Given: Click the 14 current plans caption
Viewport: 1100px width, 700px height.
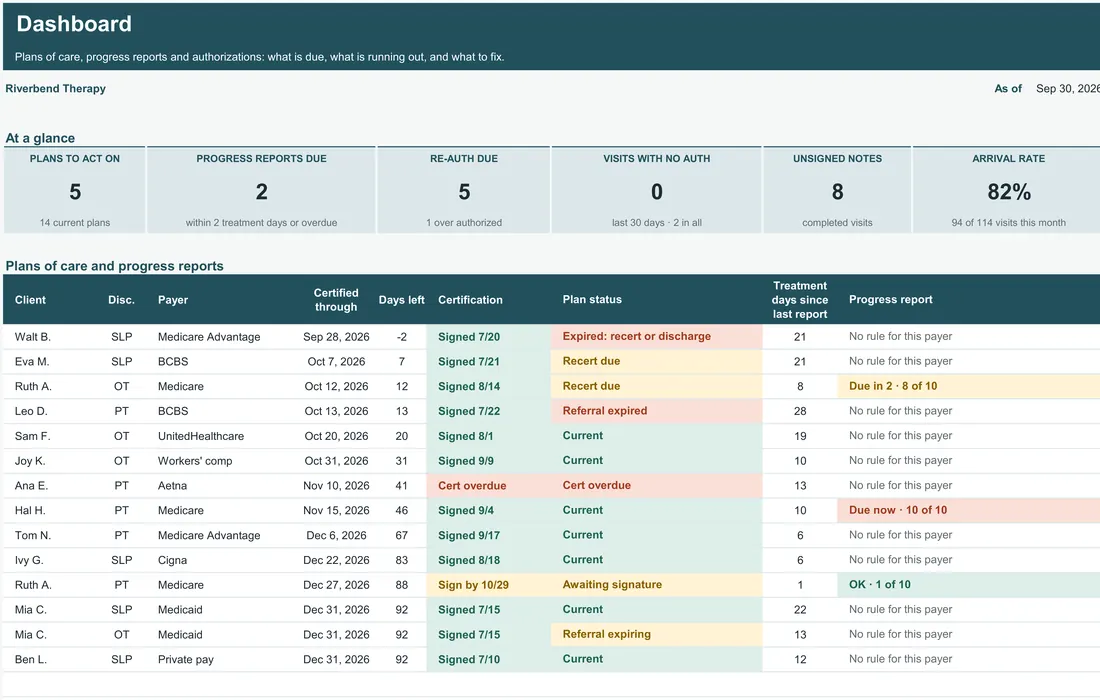Looking at the screenshot, I should [x=74, y=222].
